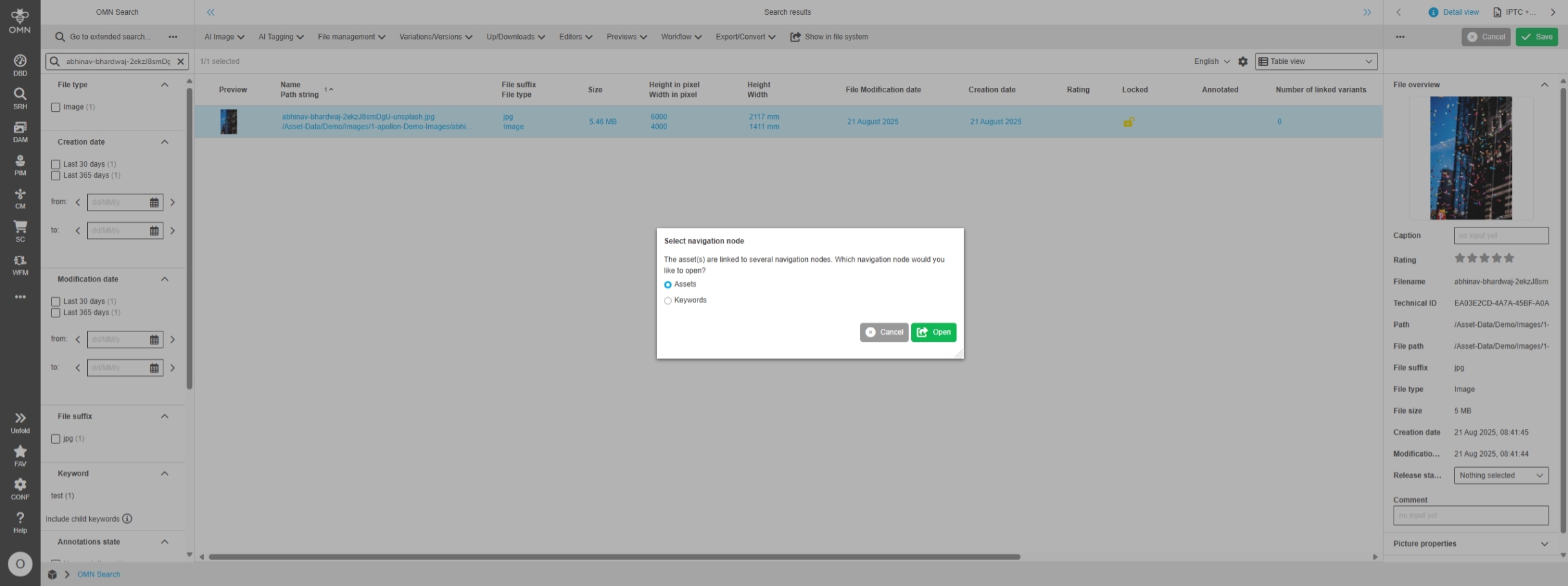Check Creation date Last 365 days
Viewport: 1568px width, 586px height.
tap(56, 176)
